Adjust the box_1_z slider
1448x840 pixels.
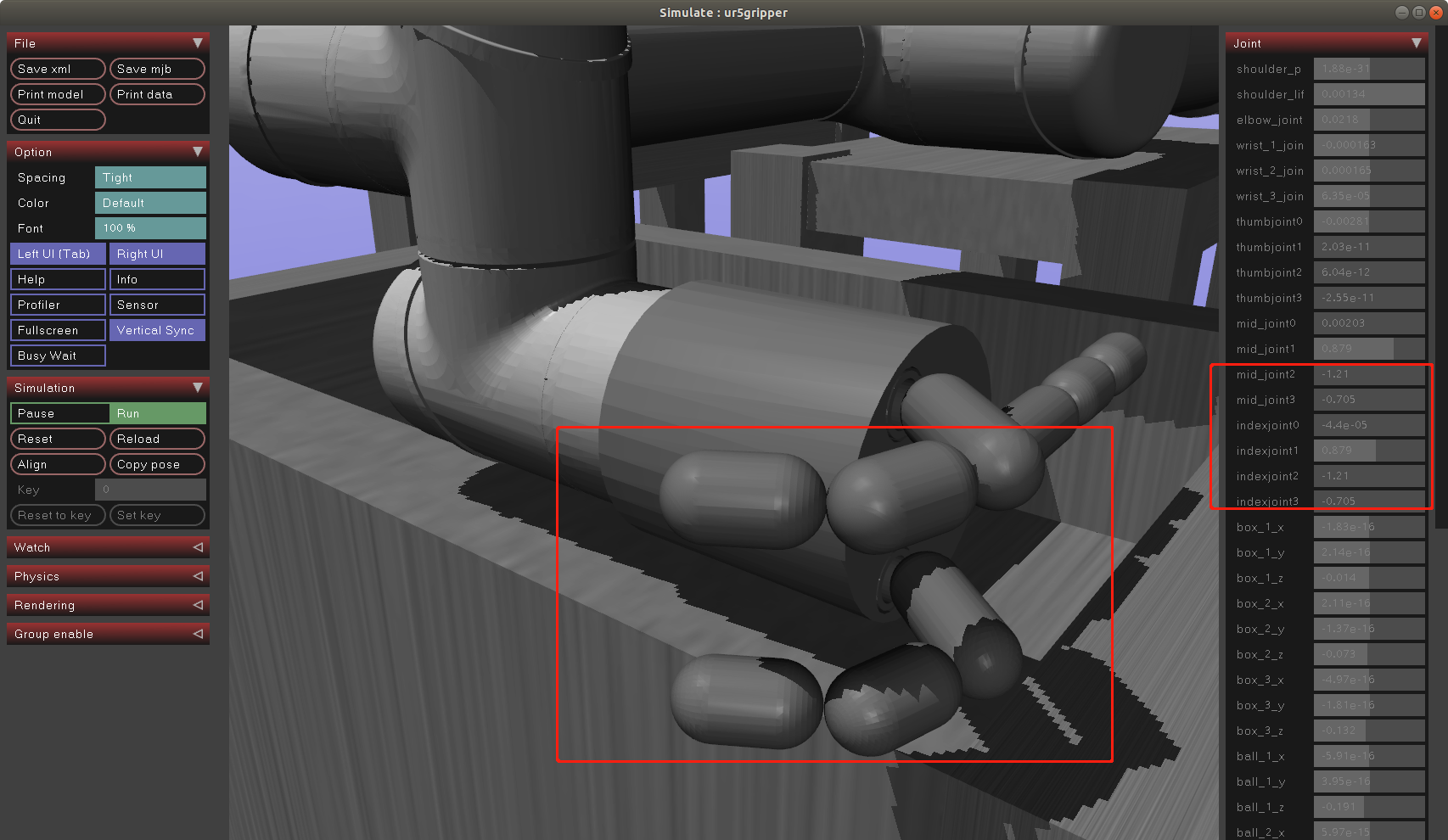coord(1369,578)
